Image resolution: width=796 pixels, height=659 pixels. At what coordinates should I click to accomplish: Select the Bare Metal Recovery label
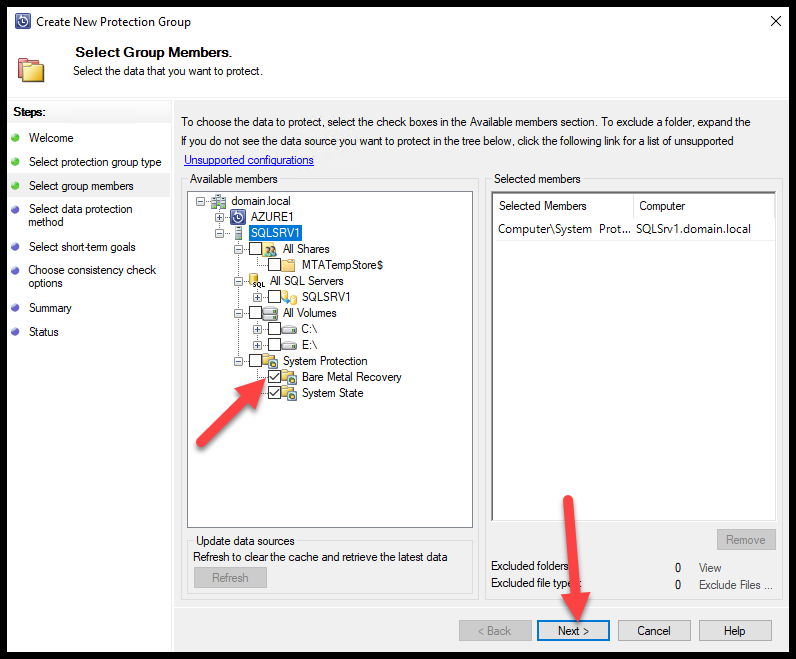[351, 377]
